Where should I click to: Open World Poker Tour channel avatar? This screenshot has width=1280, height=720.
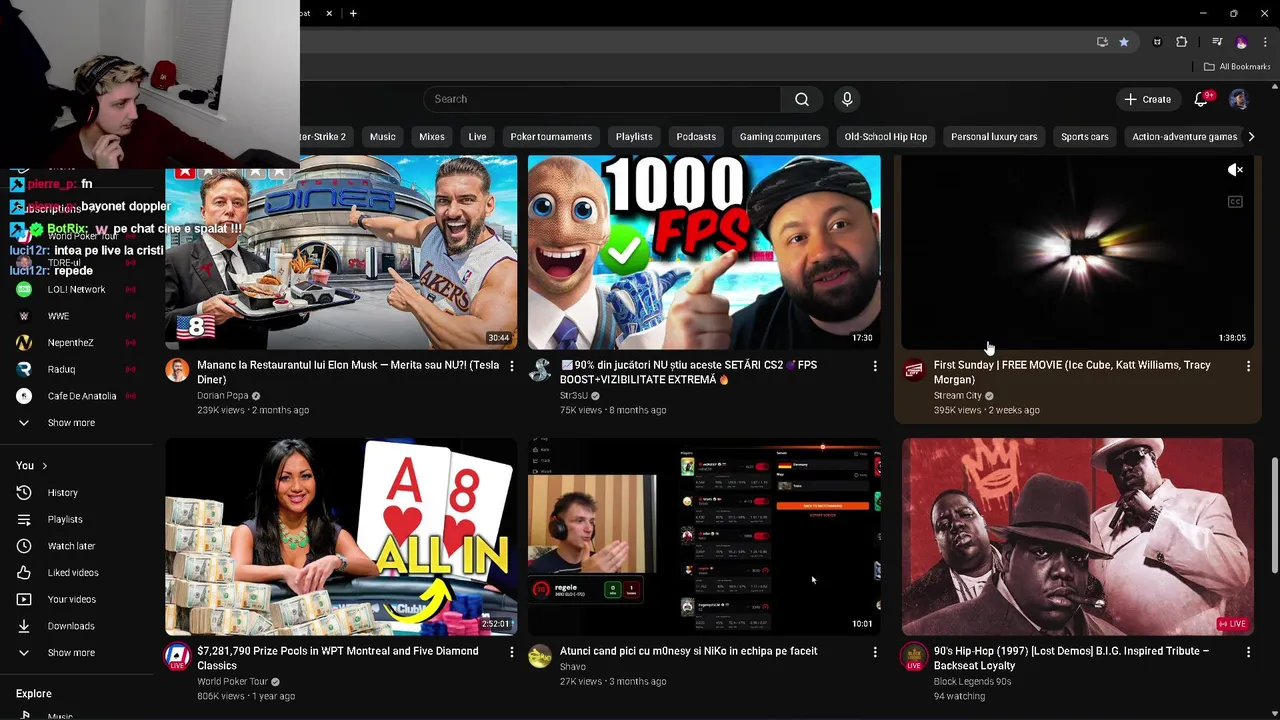tap(177, 656)
